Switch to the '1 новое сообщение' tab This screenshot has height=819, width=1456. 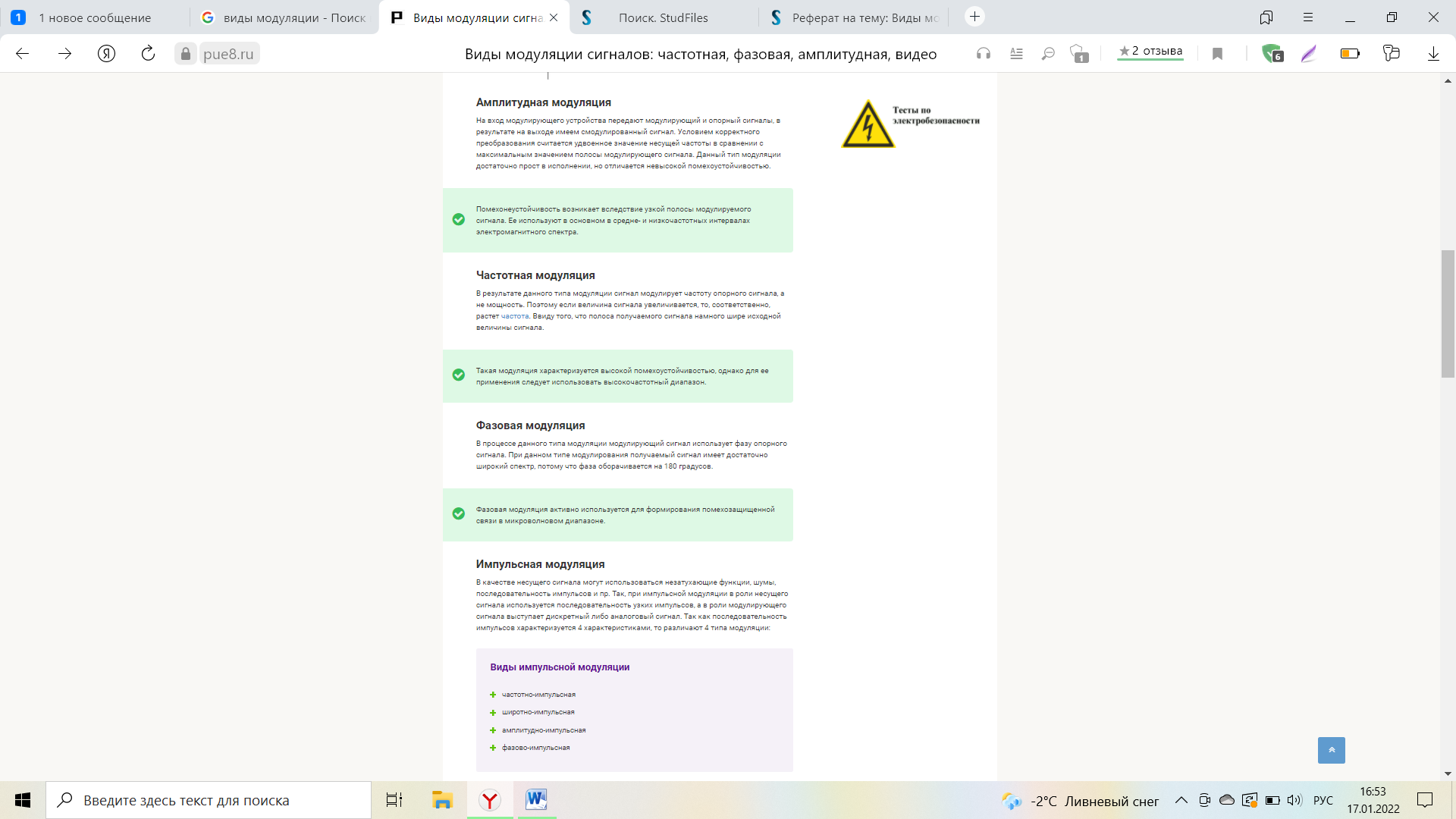click(x=95, y=17)
